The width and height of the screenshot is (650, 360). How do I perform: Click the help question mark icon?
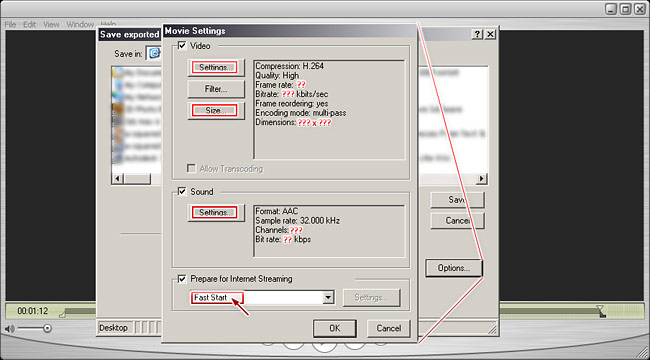click(x=478, y=34)
